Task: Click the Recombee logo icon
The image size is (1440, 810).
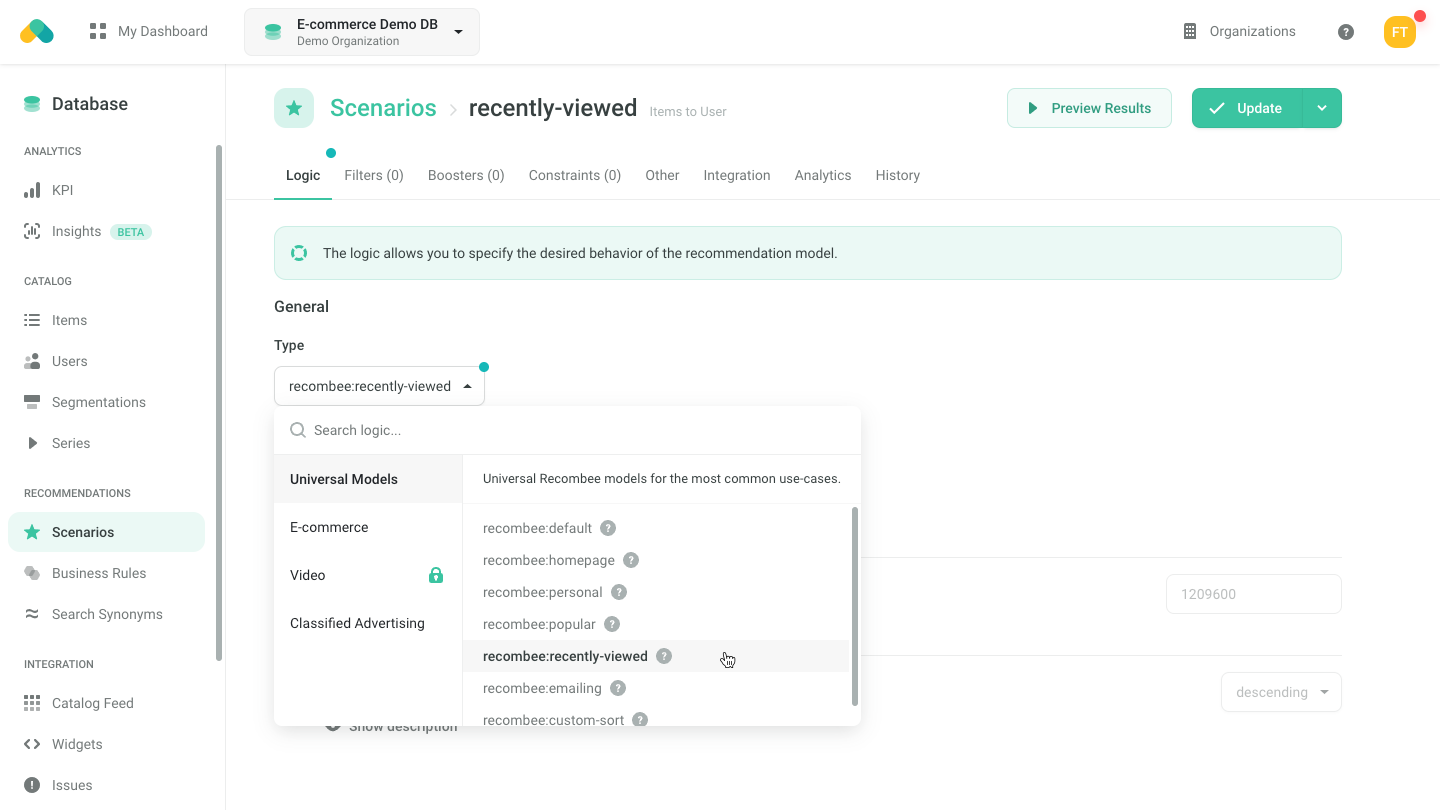Action: [x=37, y=31]
